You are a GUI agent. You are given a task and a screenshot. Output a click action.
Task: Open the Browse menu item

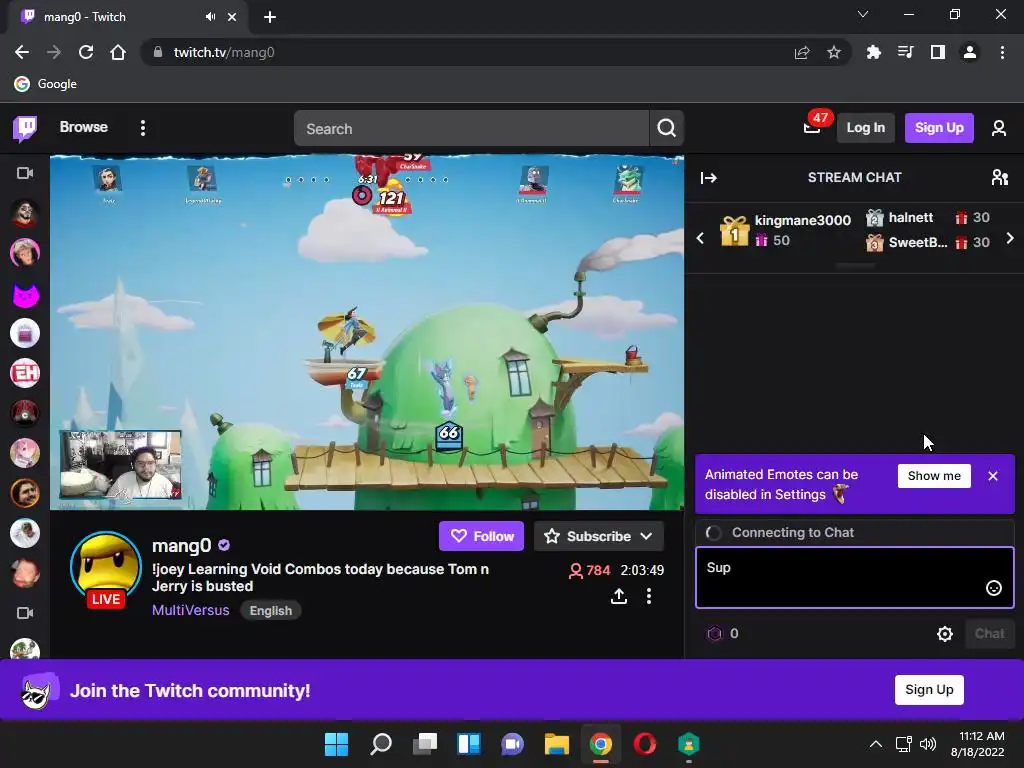point(84,127)
